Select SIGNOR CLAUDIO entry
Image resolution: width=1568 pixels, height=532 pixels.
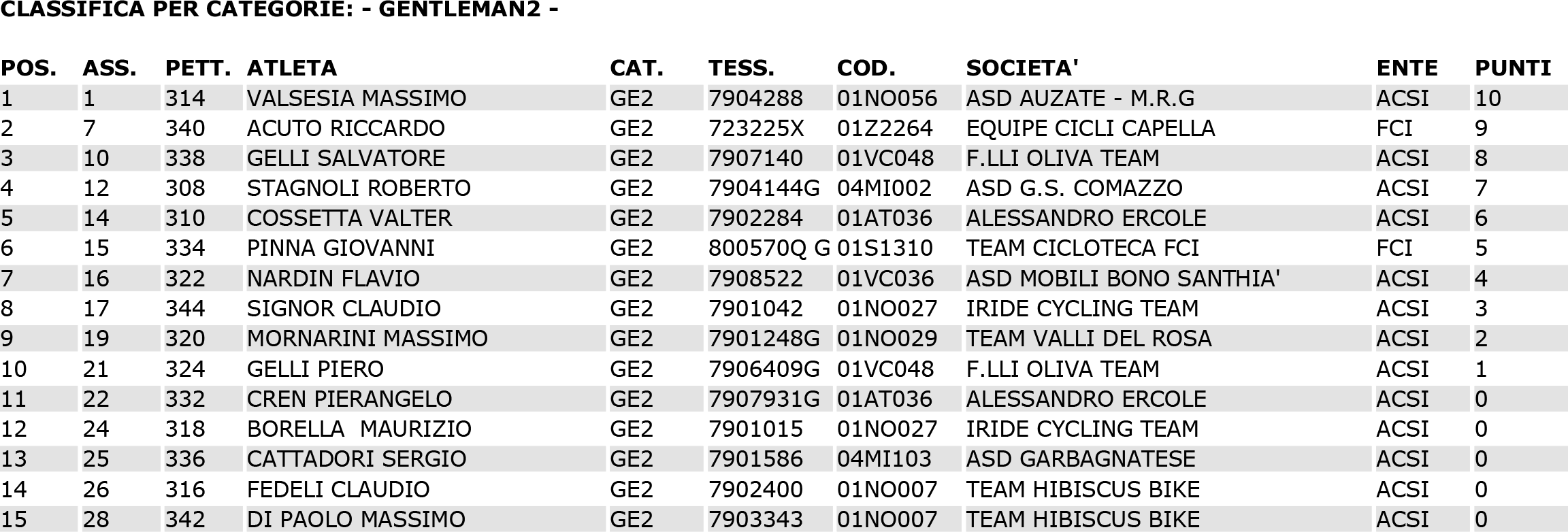pyautogui.click(x=344, y=308)
